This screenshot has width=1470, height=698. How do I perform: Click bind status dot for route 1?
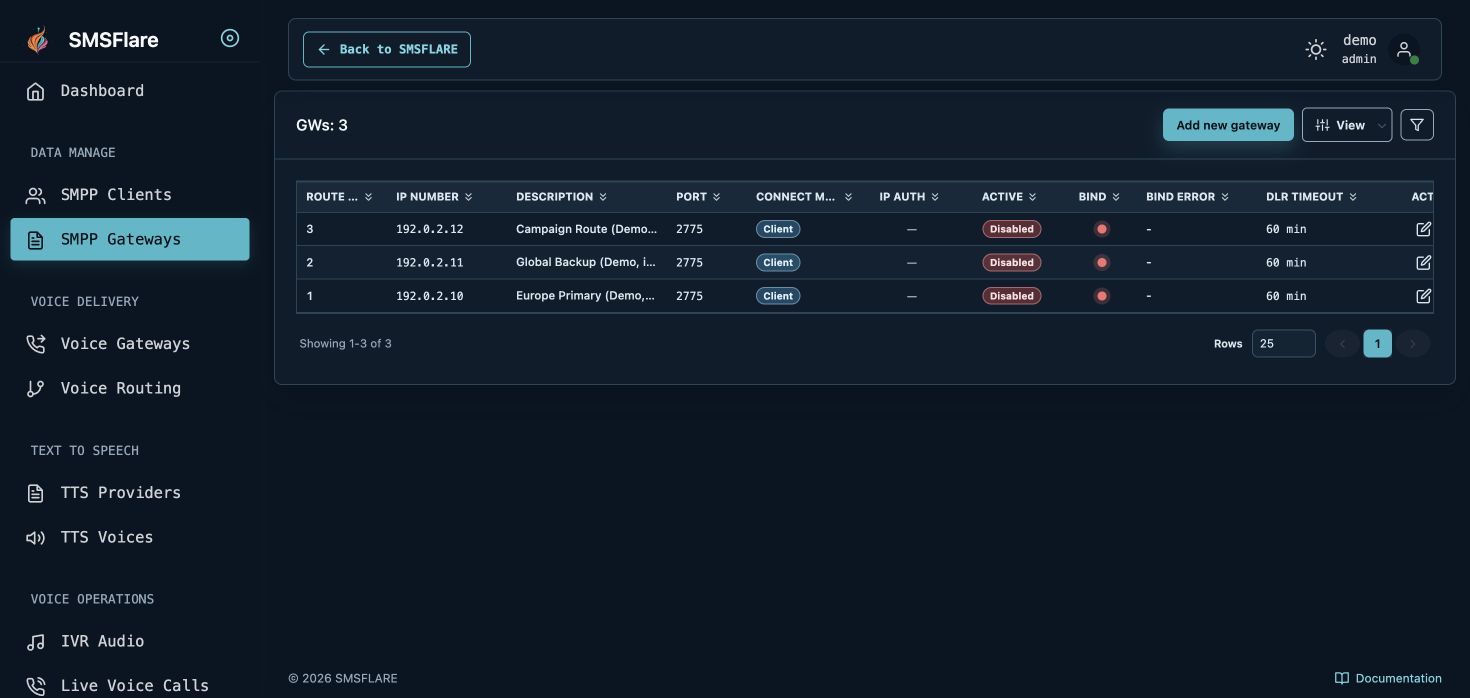click(x=1102, y=296)
